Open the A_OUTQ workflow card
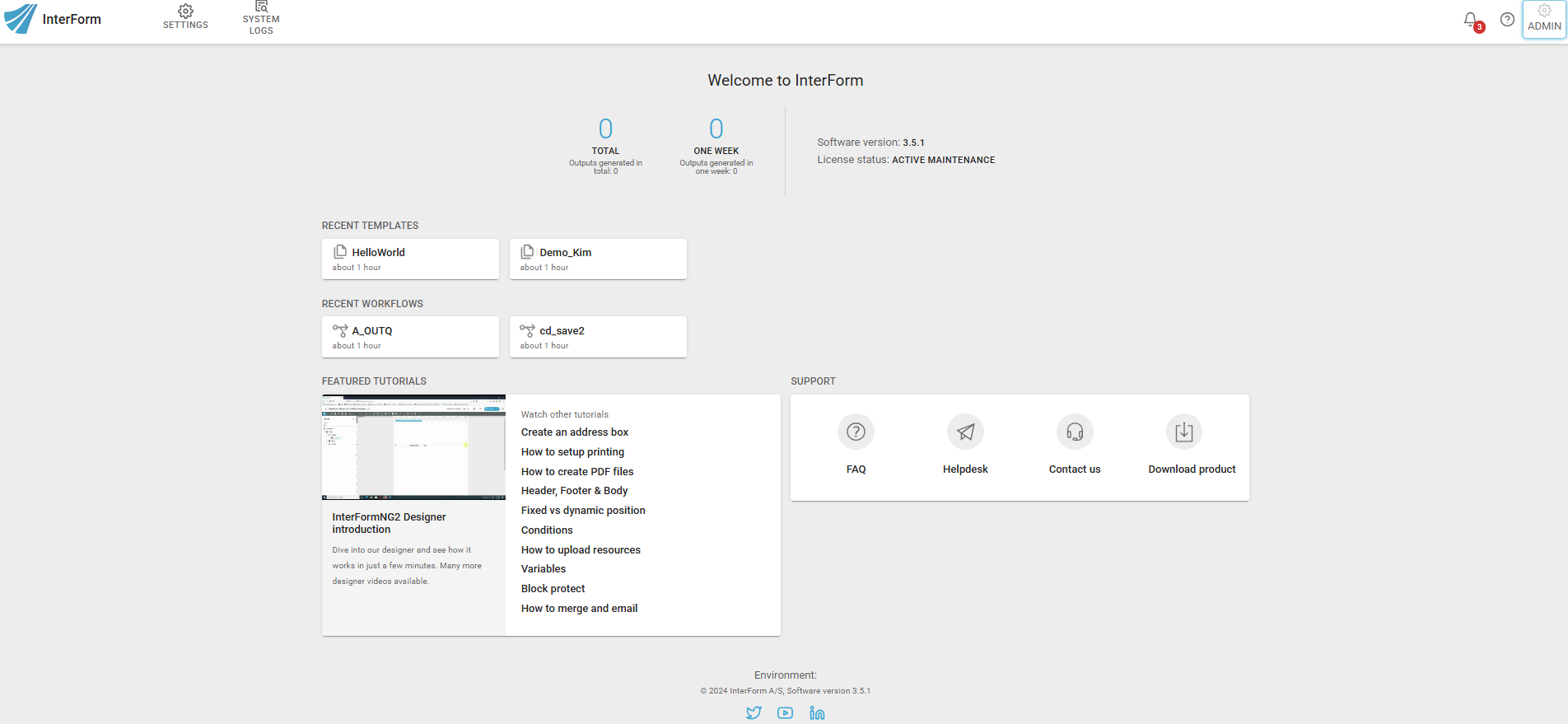This screenshot has width=1568, height=724. click(410, 337)
